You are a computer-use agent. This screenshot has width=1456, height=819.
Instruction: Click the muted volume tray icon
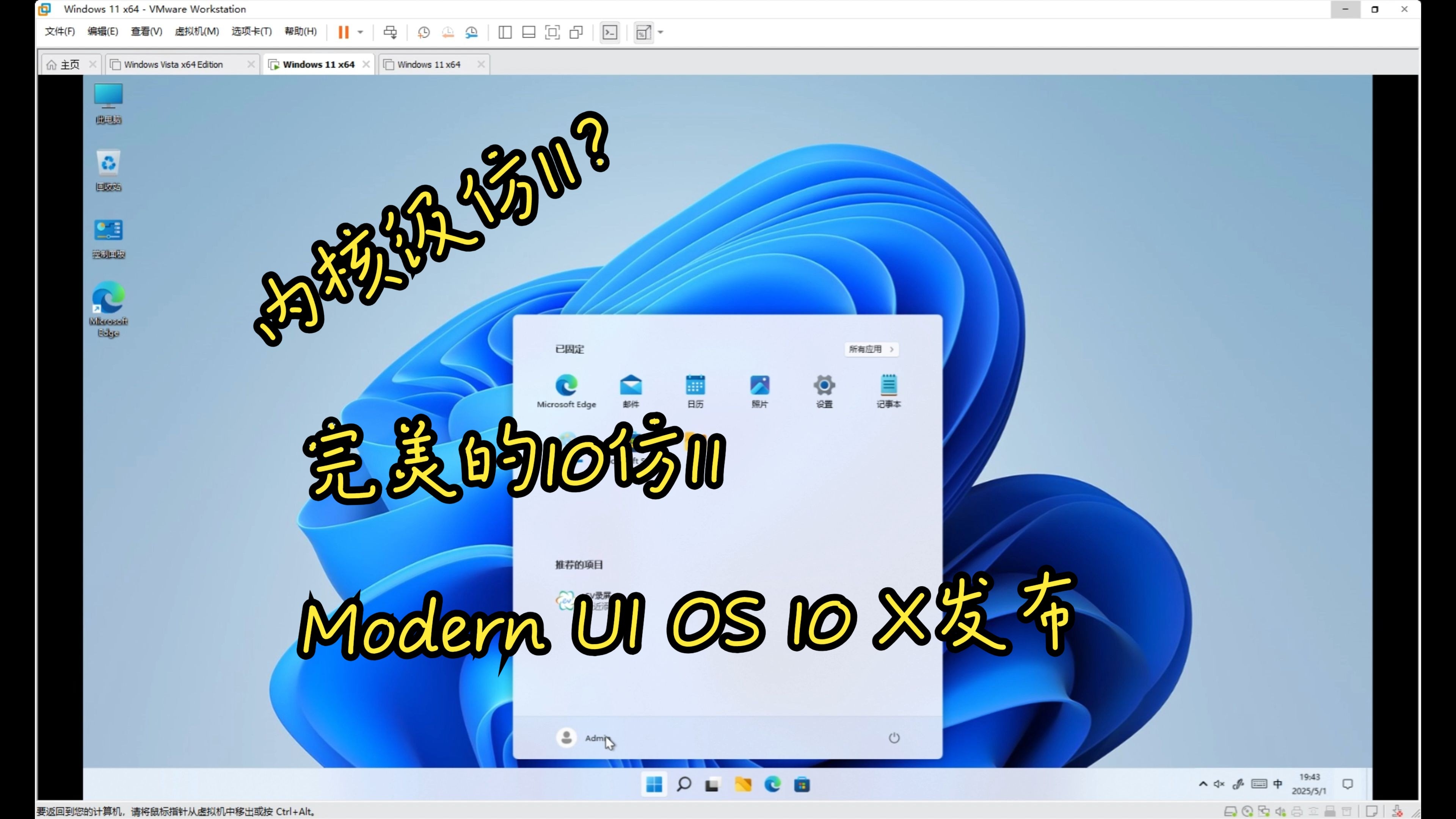pos(1219,784)
